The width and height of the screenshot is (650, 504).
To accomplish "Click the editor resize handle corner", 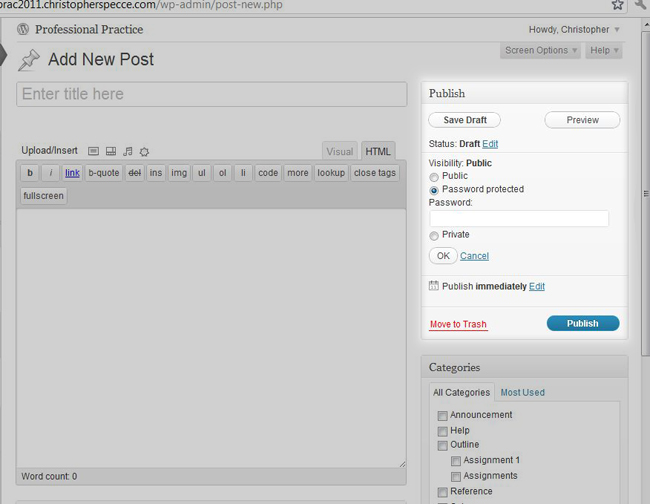I will (x=402, y=464).
